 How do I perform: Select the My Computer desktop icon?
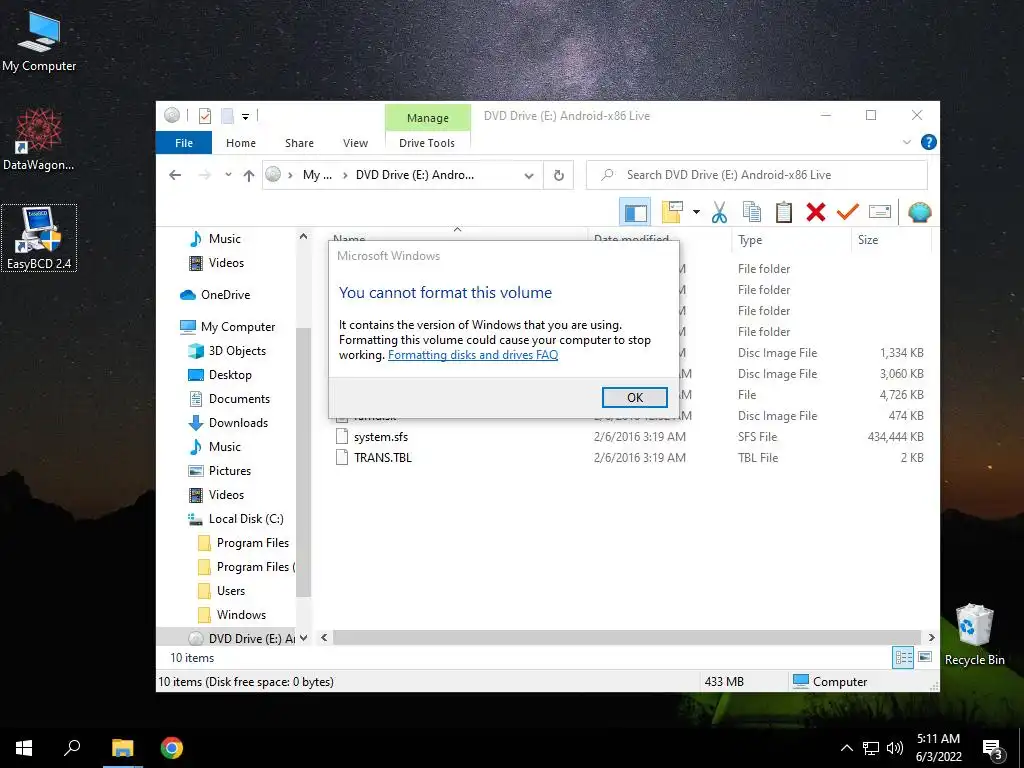pos(39,40)
